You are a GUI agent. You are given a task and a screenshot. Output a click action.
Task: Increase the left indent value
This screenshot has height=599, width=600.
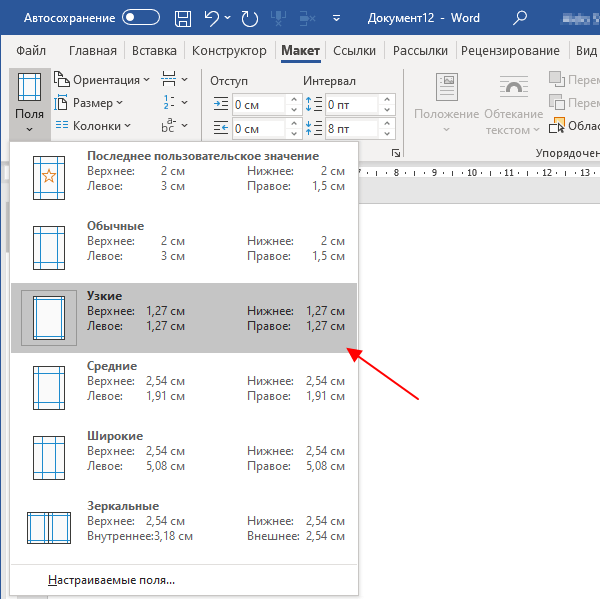(x=294, y=100)
